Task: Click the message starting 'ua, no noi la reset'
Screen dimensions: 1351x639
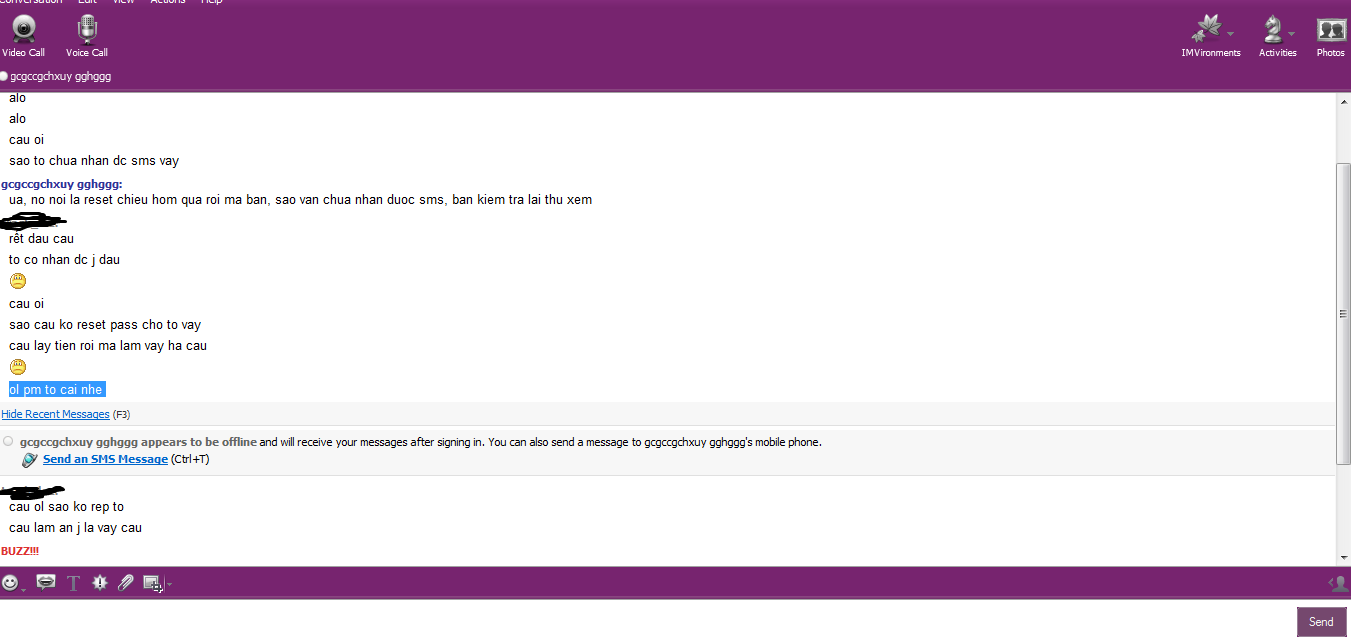Action: [x=300, y=199]
